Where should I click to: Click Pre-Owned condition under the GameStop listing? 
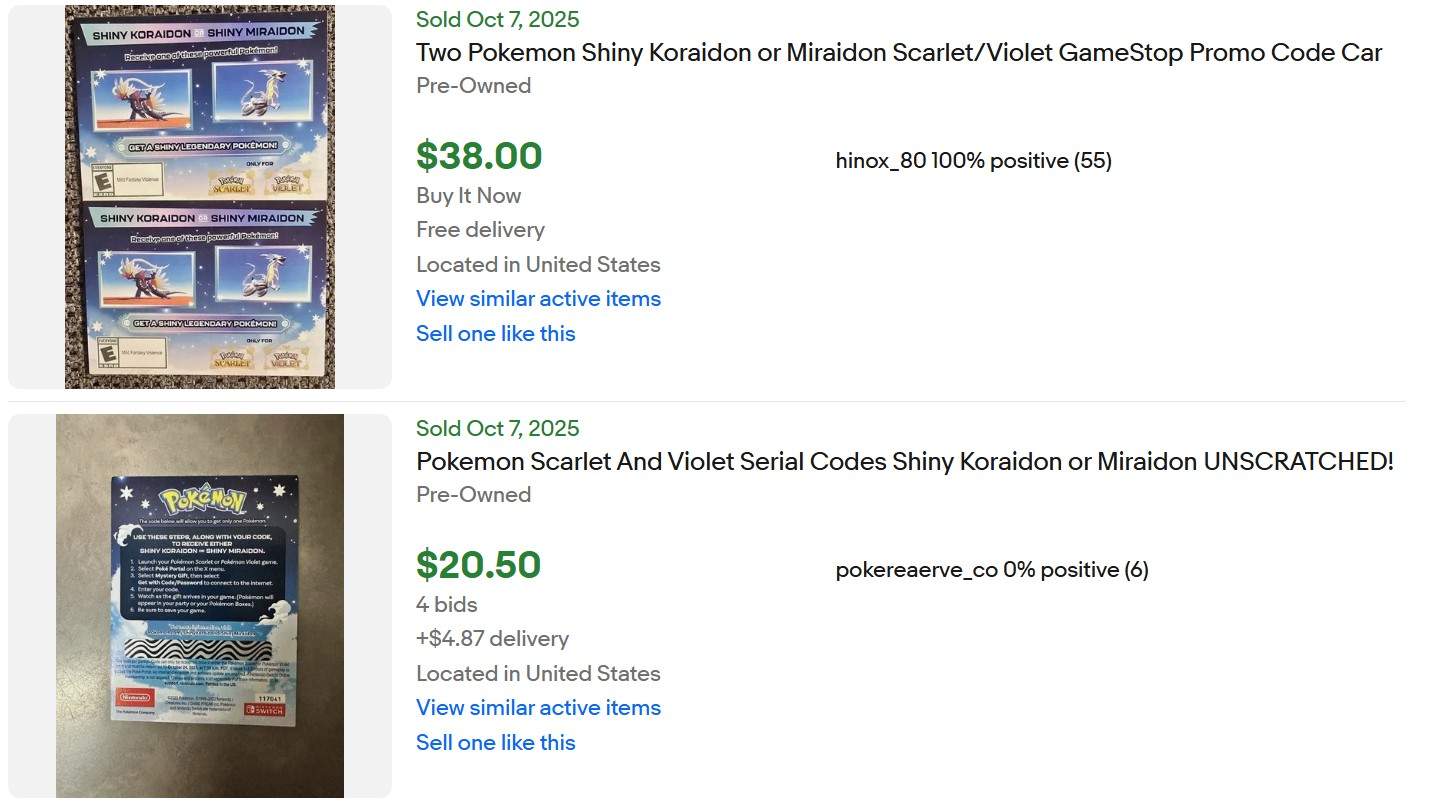pos(473,85)
